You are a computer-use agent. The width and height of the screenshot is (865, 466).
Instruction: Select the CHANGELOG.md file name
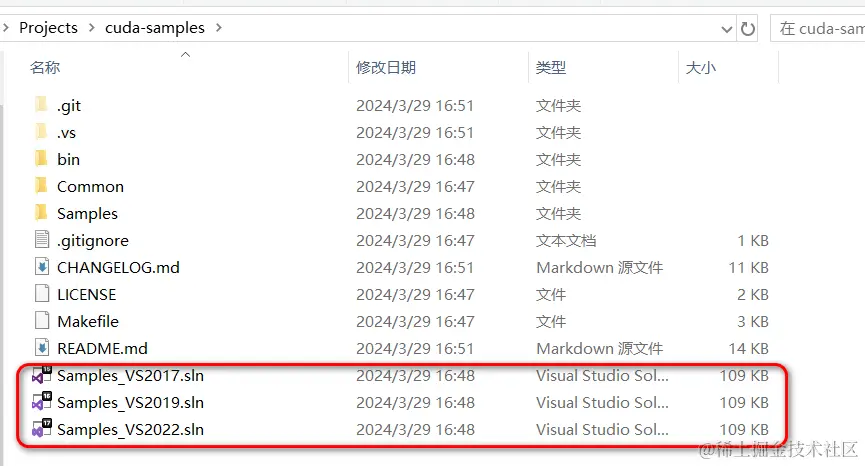click(119, 267)
